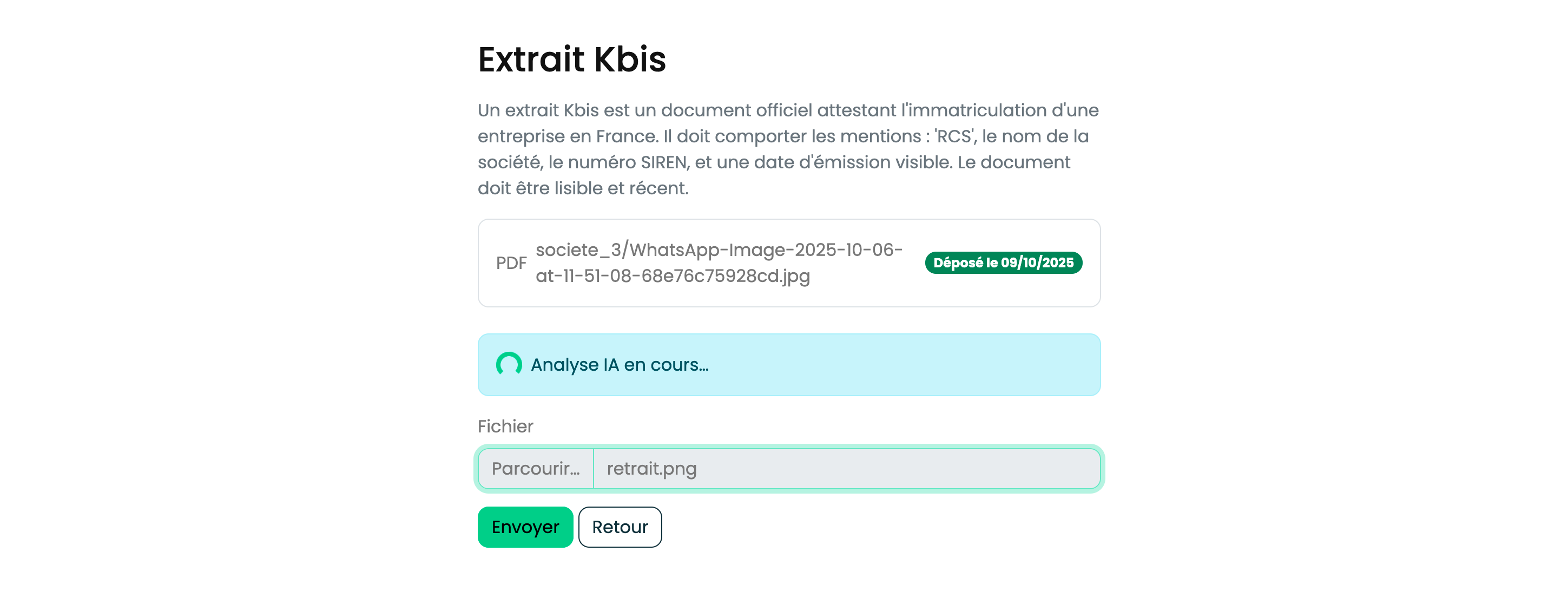Click the word 'RCS' in the description
1568x591 pixels.
coord(954,136)
